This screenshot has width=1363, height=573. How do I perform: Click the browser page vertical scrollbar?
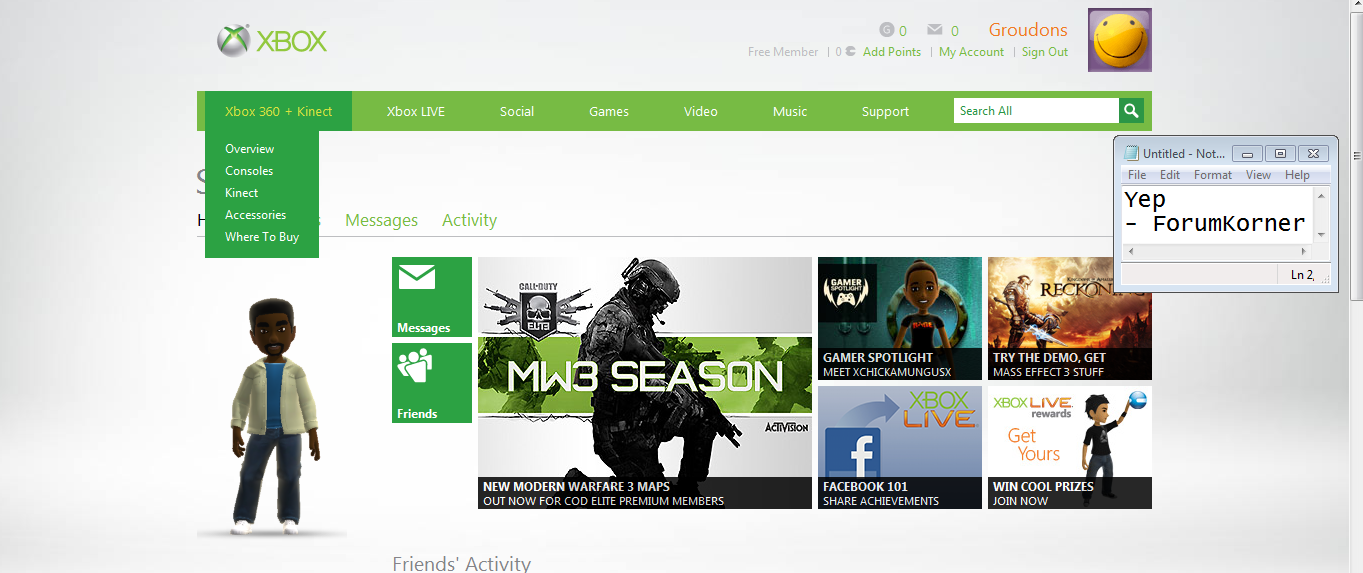[x=1356, y=155]
